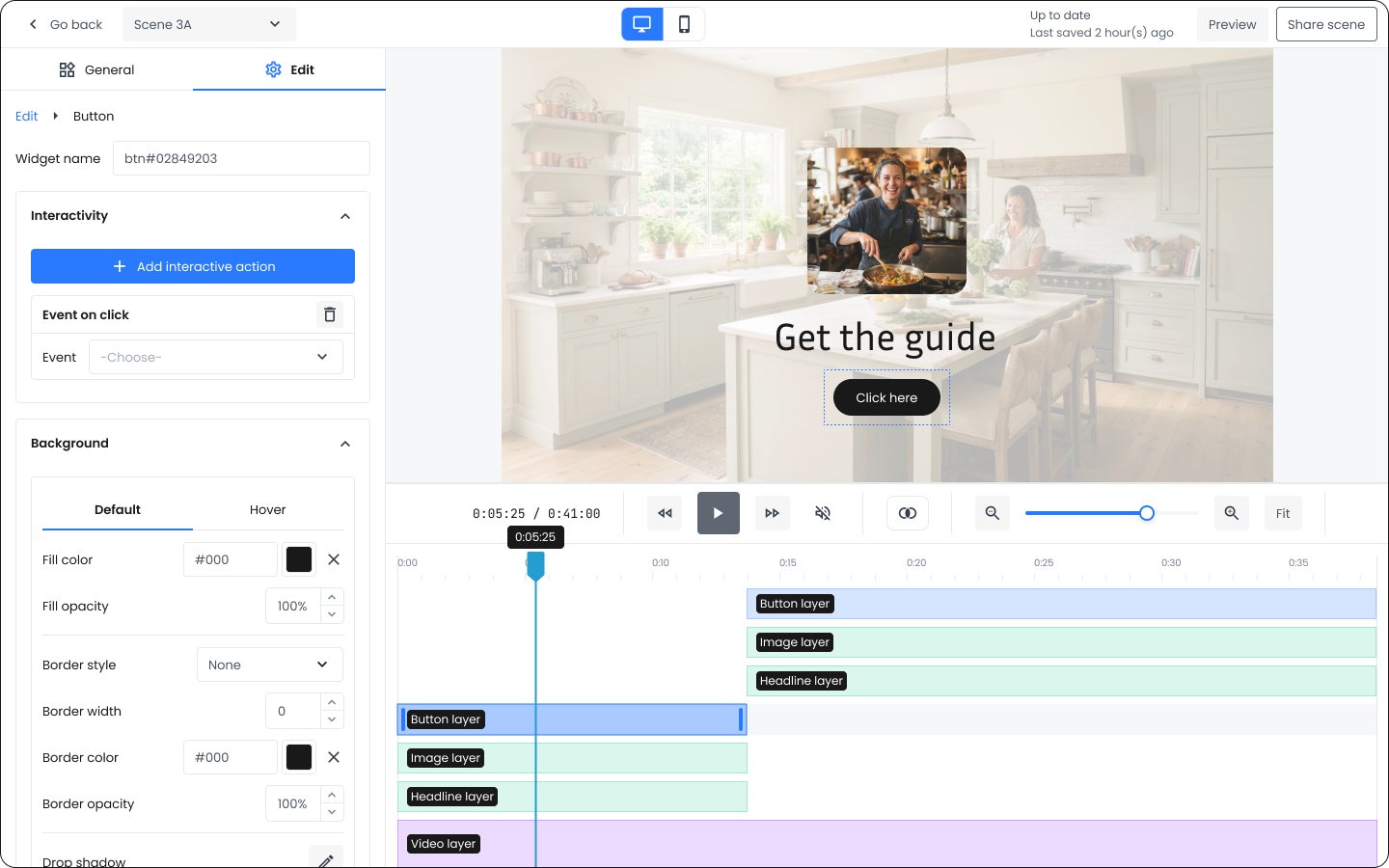The width and height of the screenshot is (1389, 868).
Task: Click the Edit breadcrumb link
Action: pos(26,116)
